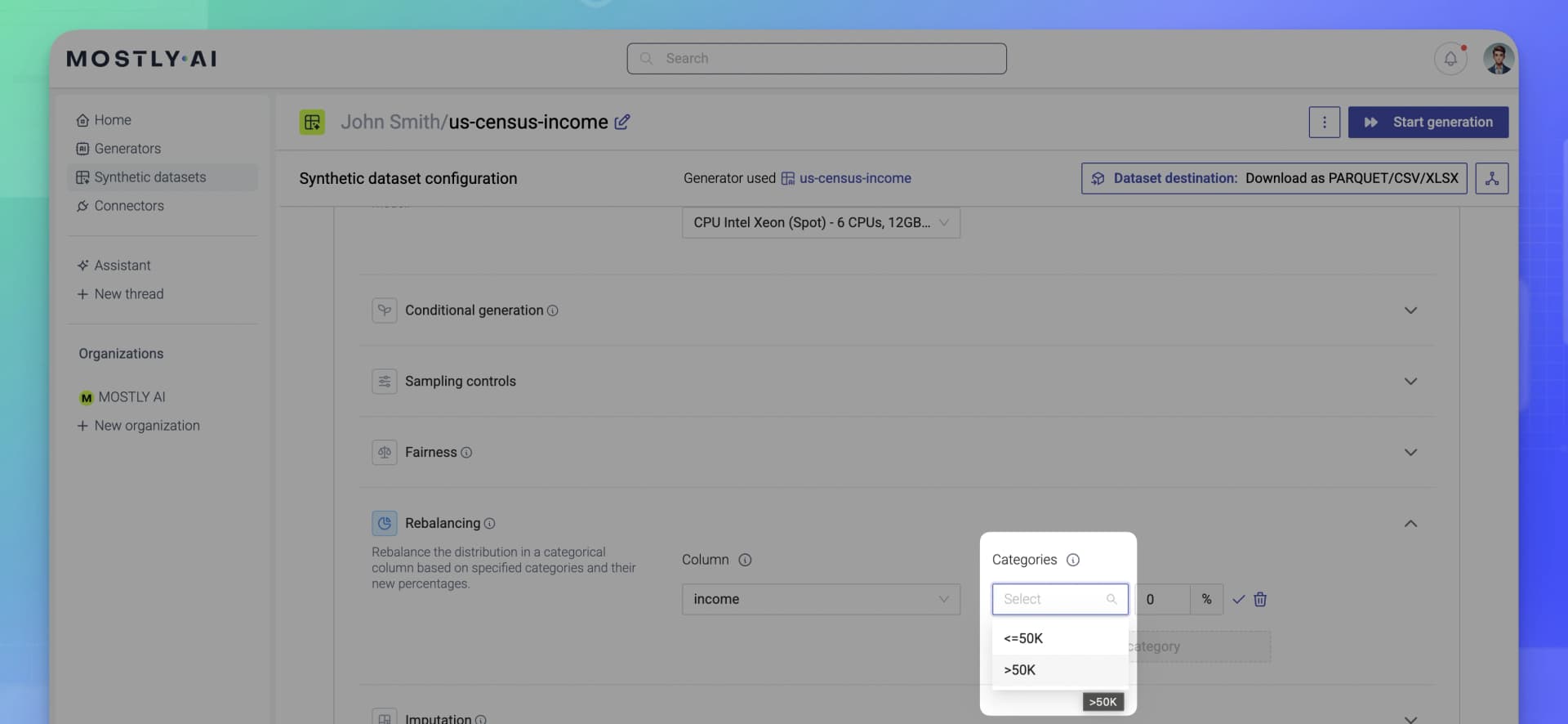Select the >50K category option
Screen dimensions: 1568x724
coord(1020,670)
